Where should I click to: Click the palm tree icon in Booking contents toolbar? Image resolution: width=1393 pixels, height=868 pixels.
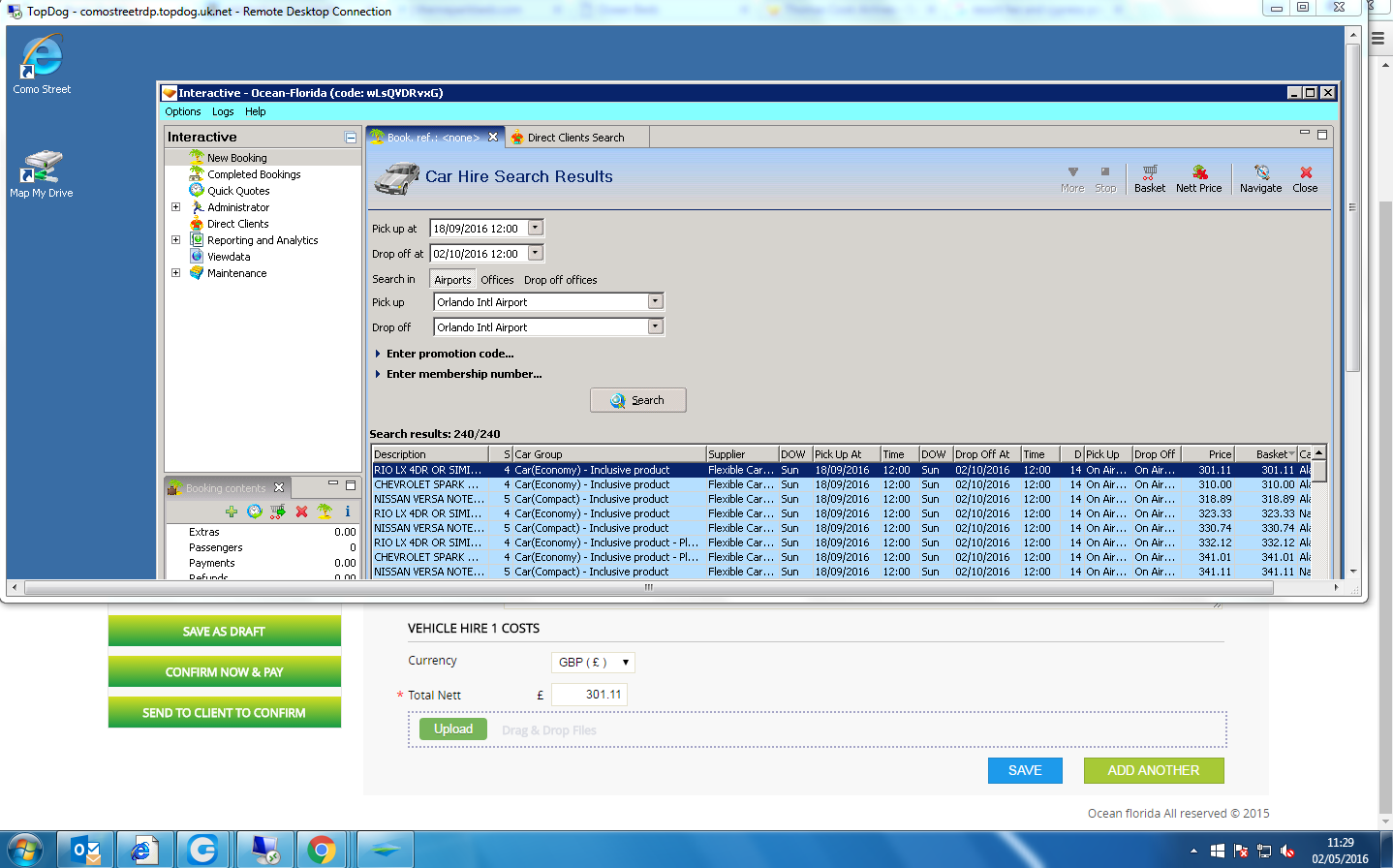click(x=325, y=511)
